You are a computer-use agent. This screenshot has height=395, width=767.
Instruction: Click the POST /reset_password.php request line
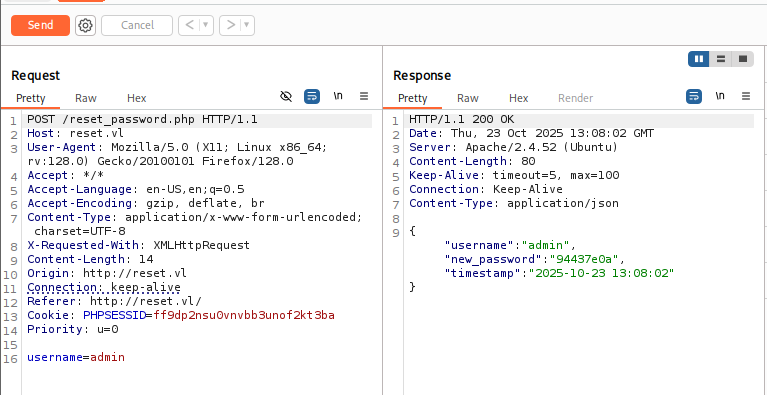click(142, 120)
